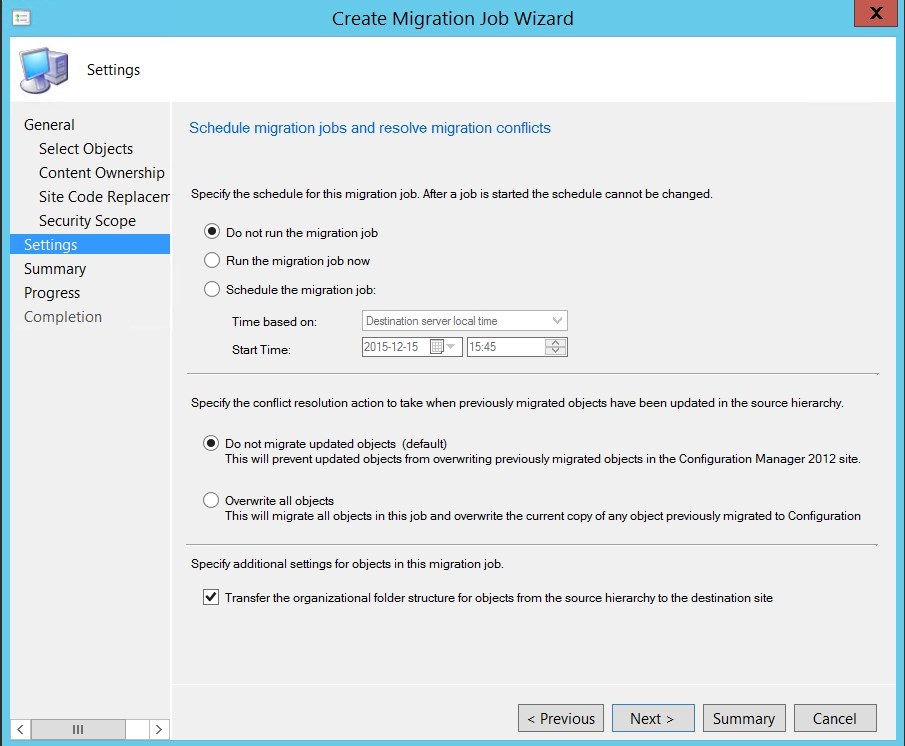Click the right arrow of the bottom scrollbar
Image resolution: width=905 pixels, height=746 pixels.
158,730
